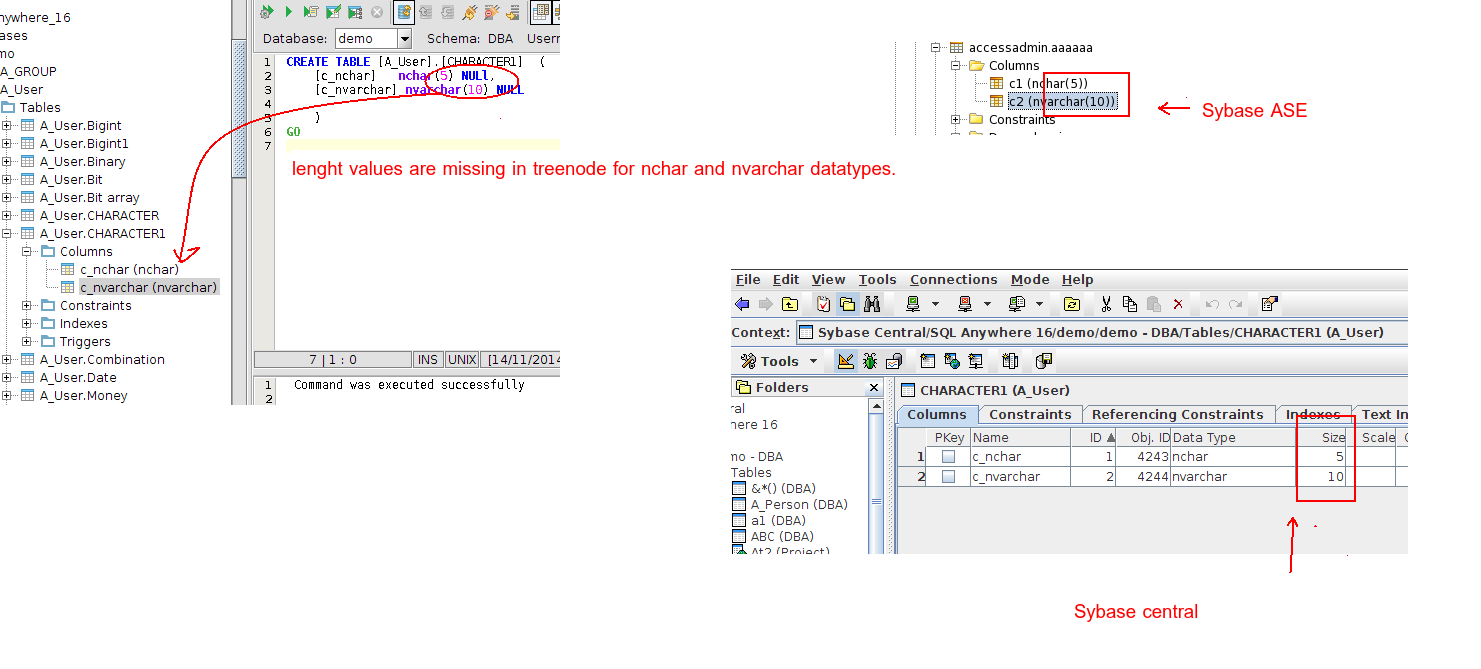Select the c_nchar (nchar) column tree node

coord(129,270)
